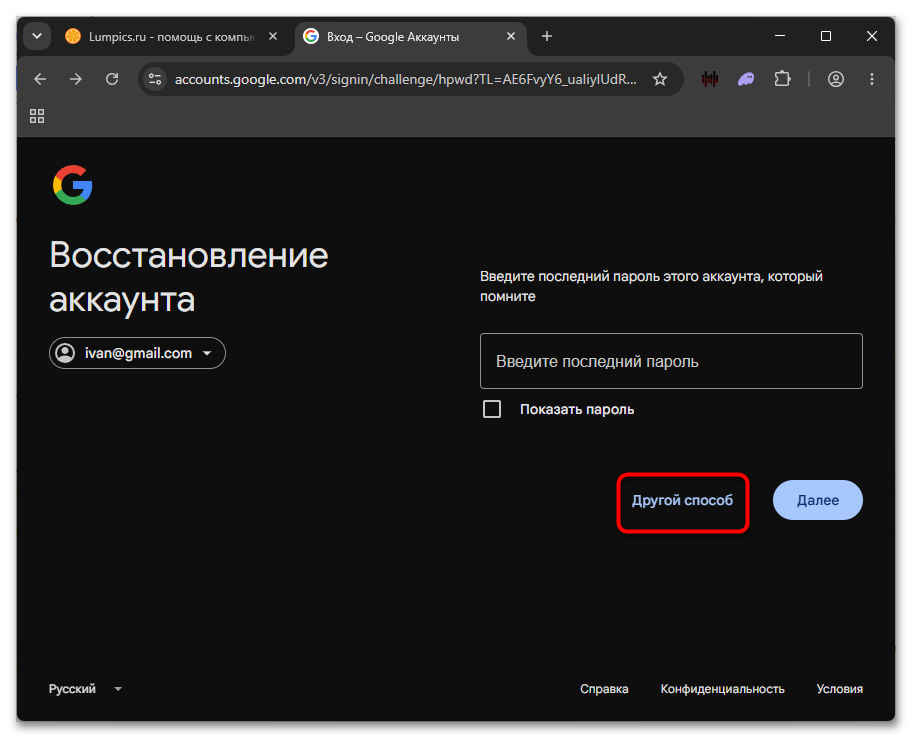912x738 pixels.
Task: Close the Lumpics.ru tab
Action: point(273,36)
